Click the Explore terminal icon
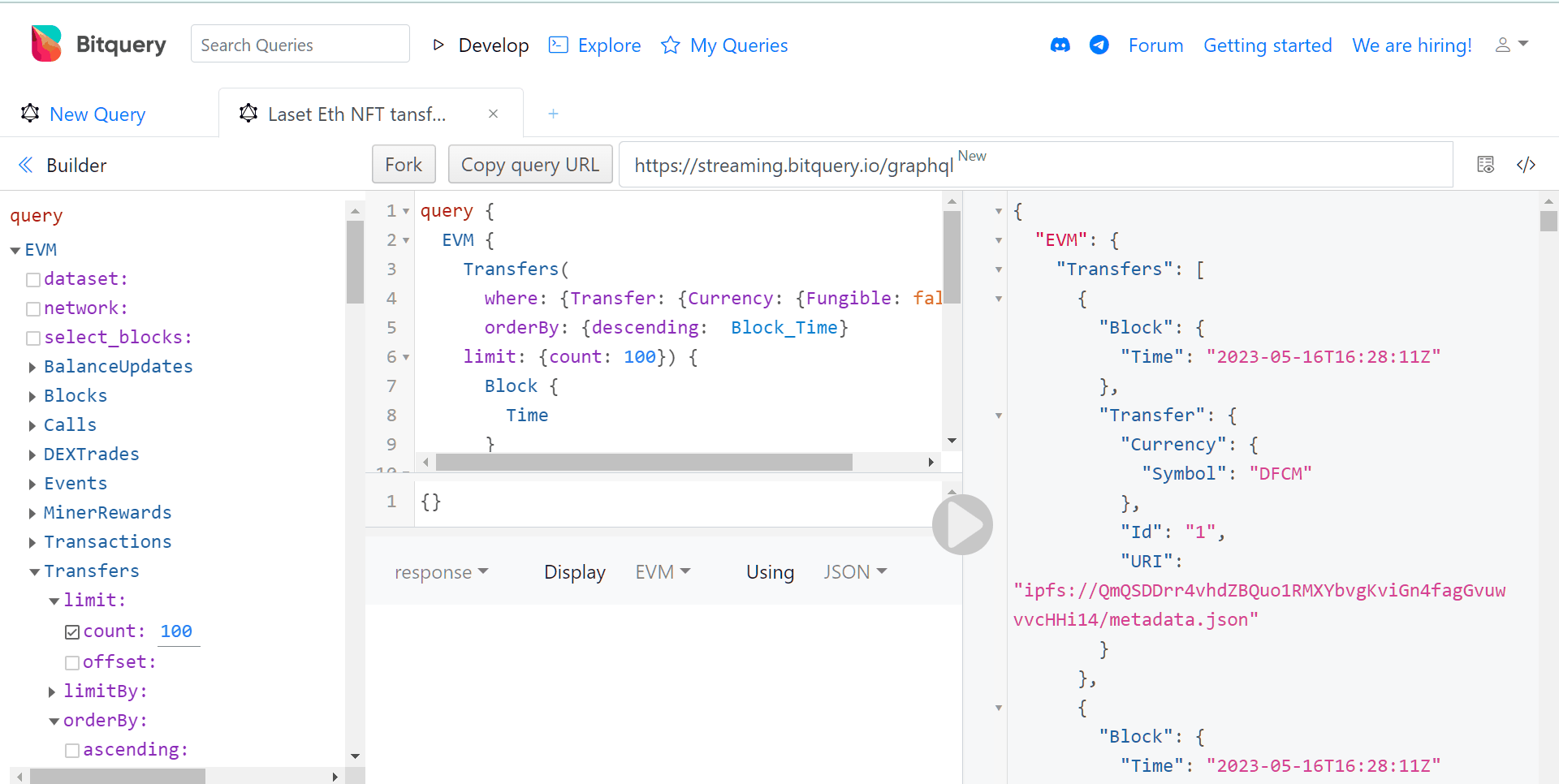Viewport: 1559px width, 784px height. [559, 45]
